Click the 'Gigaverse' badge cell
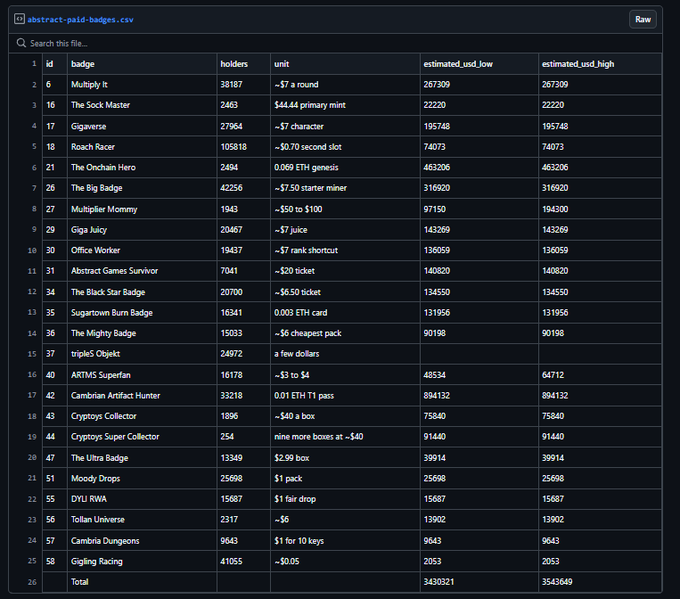 (x=142, y=126)
